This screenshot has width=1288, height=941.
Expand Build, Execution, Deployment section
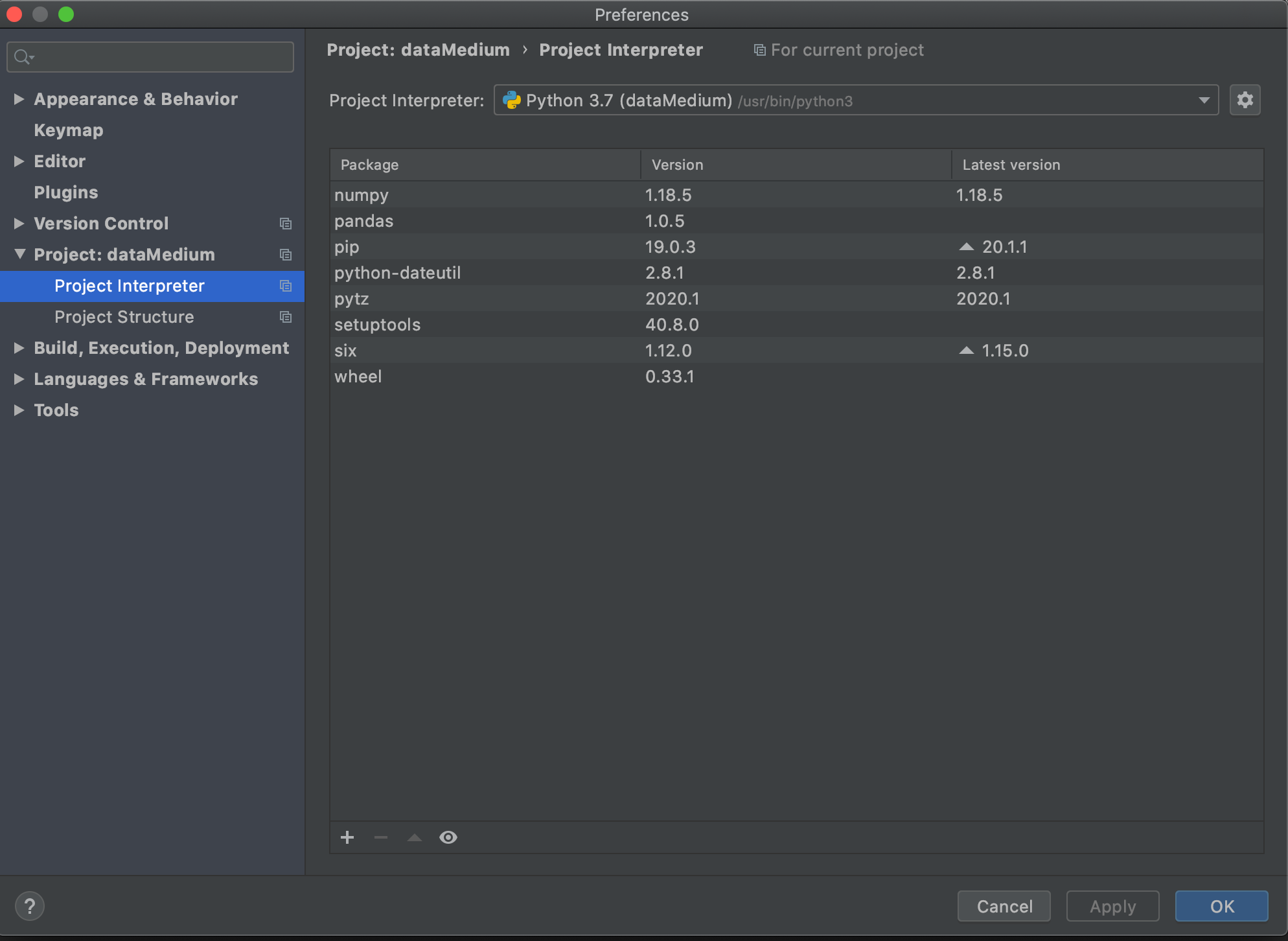pos(19,348)
